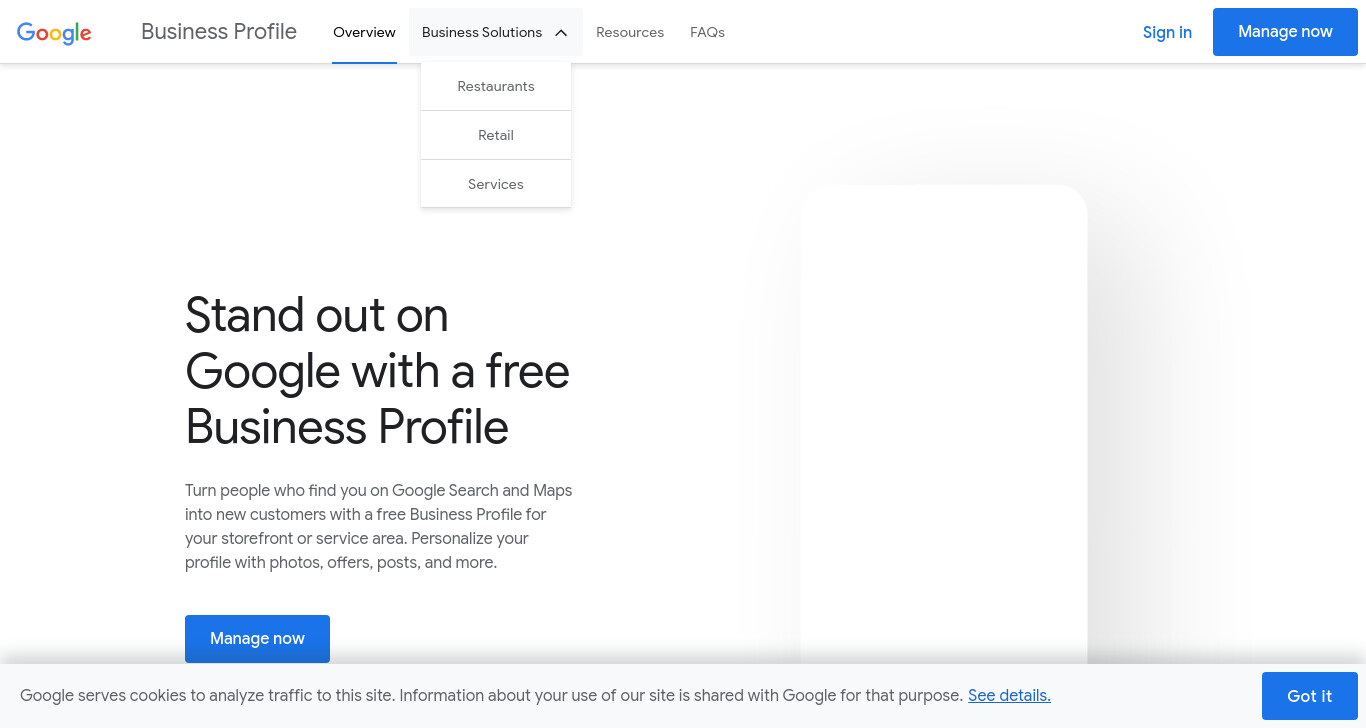Click the Google logo
1366x728 pixels.
54,32
